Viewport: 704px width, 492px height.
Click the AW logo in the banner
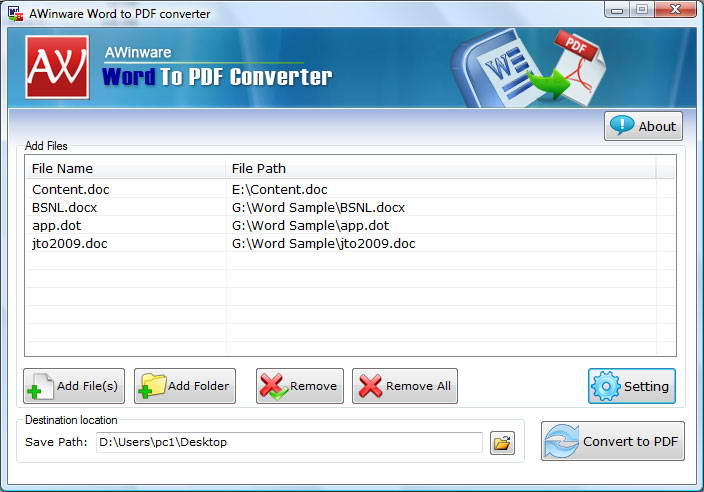tap(57, 67)
